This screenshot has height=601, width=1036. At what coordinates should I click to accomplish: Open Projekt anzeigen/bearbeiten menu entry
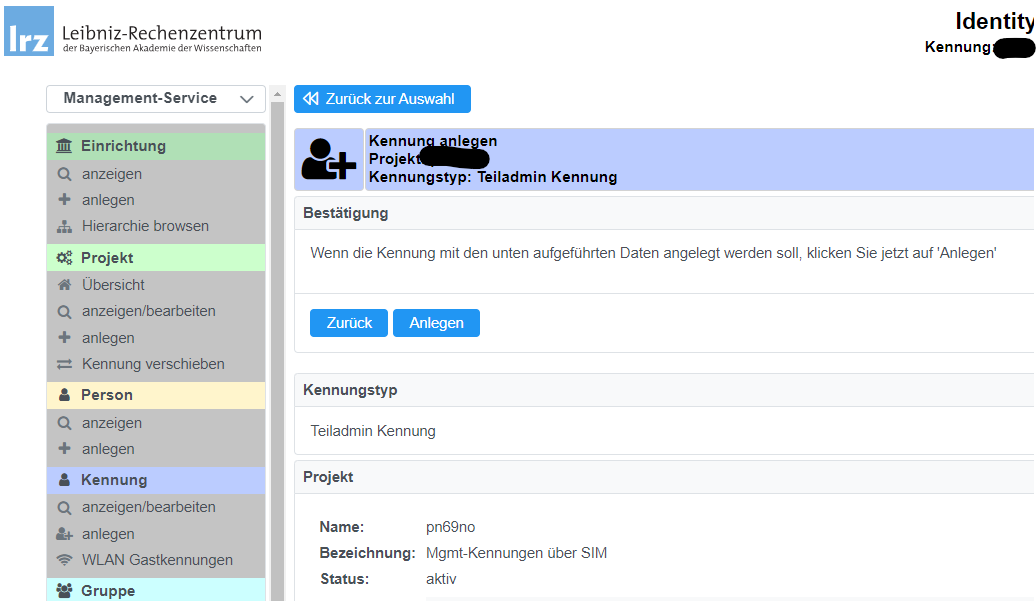(148, 311)
